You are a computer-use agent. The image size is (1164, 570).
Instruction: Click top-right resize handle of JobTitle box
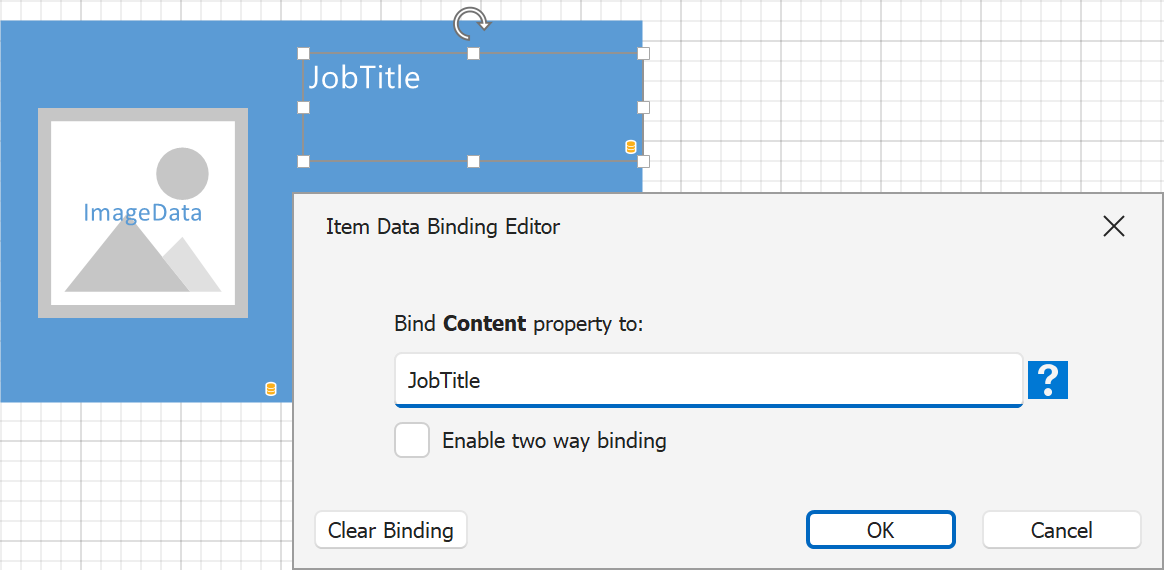click(643, 53)
